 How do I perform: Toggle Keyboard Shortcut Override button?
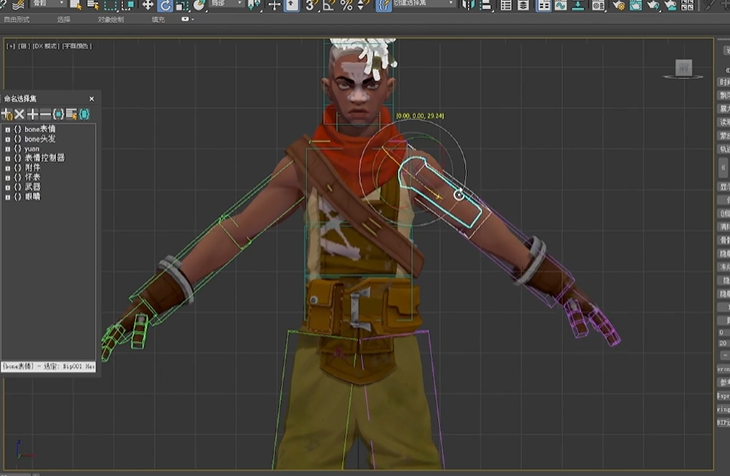292,5
